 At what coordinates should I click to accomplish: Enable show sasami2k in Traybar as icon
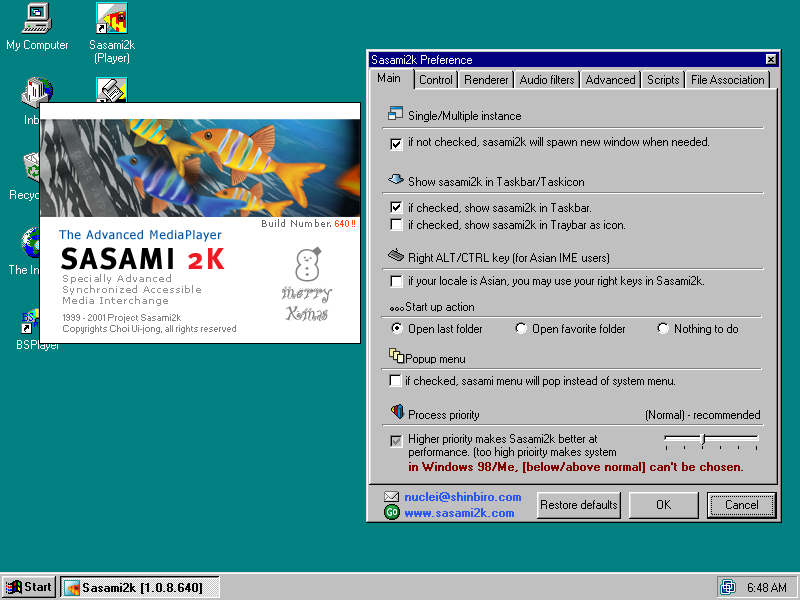(x=397, y=225)
